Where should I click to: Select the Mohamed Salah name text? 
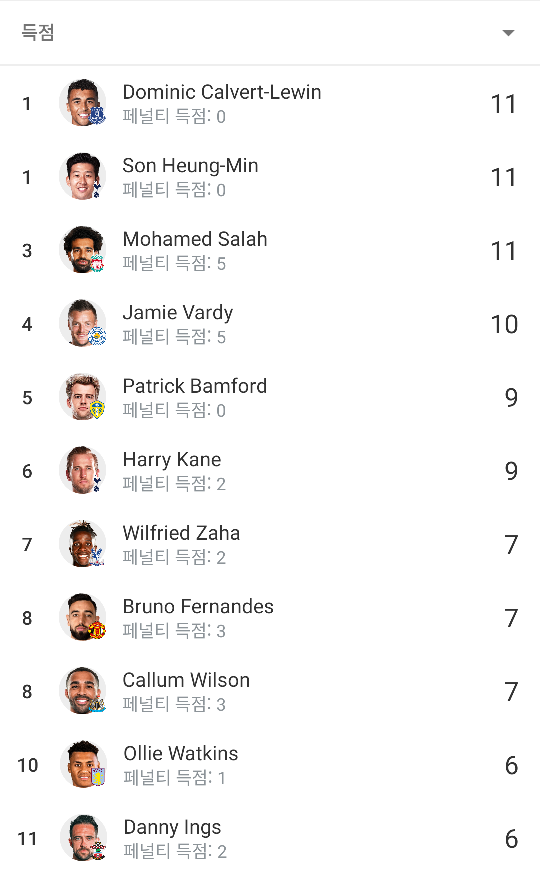(195, 239)
